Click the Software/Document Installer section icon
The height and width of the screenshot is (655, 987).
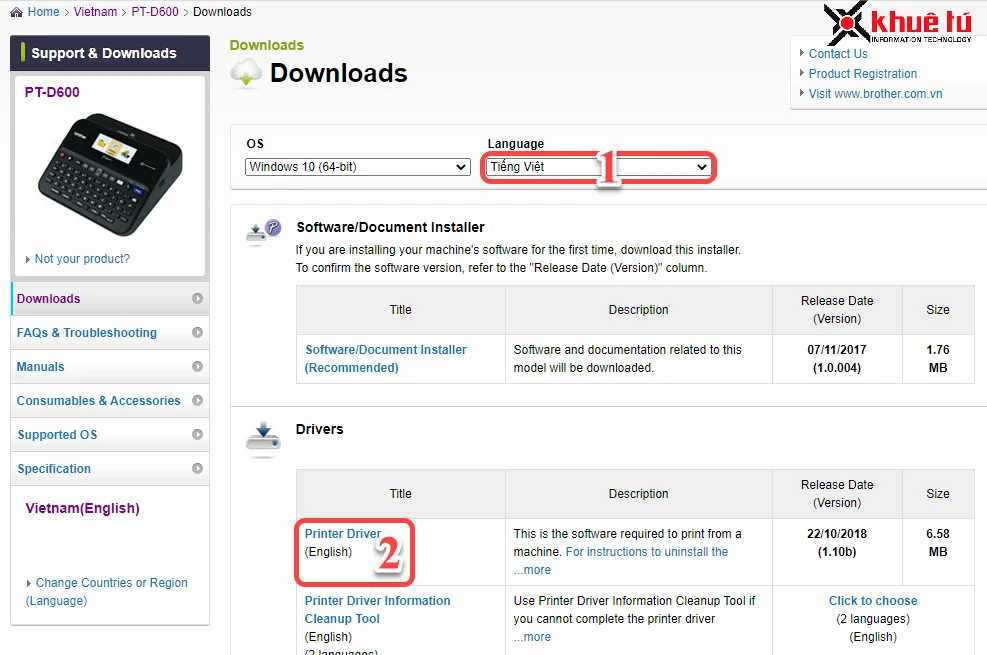click(x=263, y=233)
